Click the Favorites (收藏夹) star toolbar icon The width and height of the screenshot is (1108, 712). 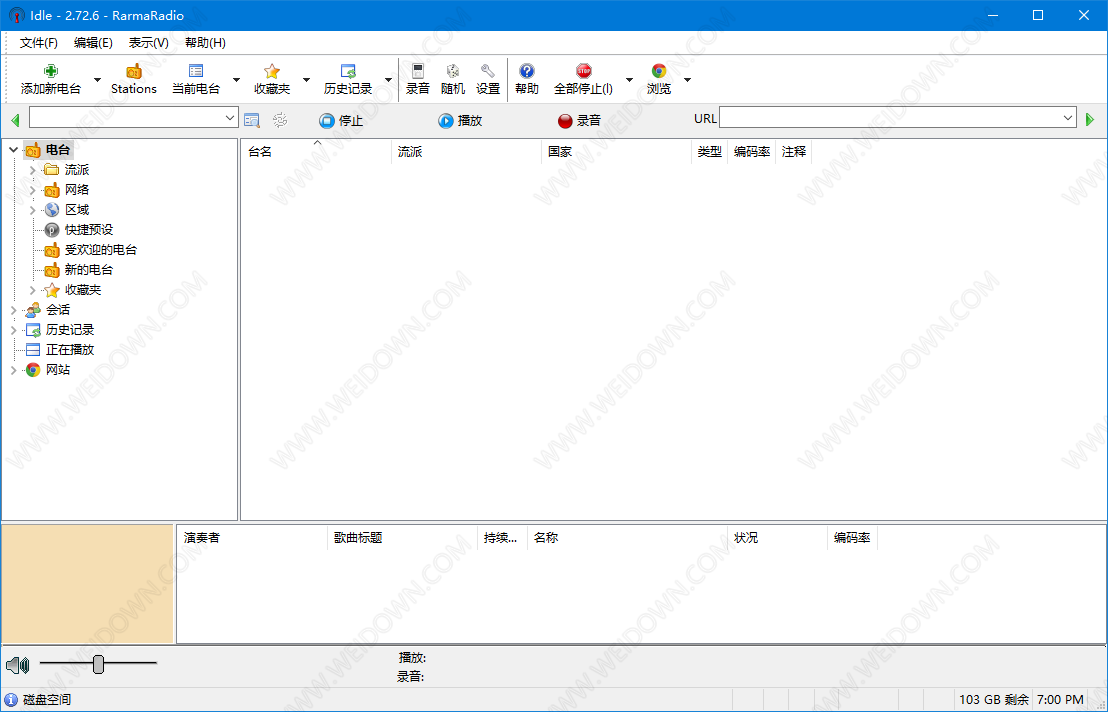271,71
